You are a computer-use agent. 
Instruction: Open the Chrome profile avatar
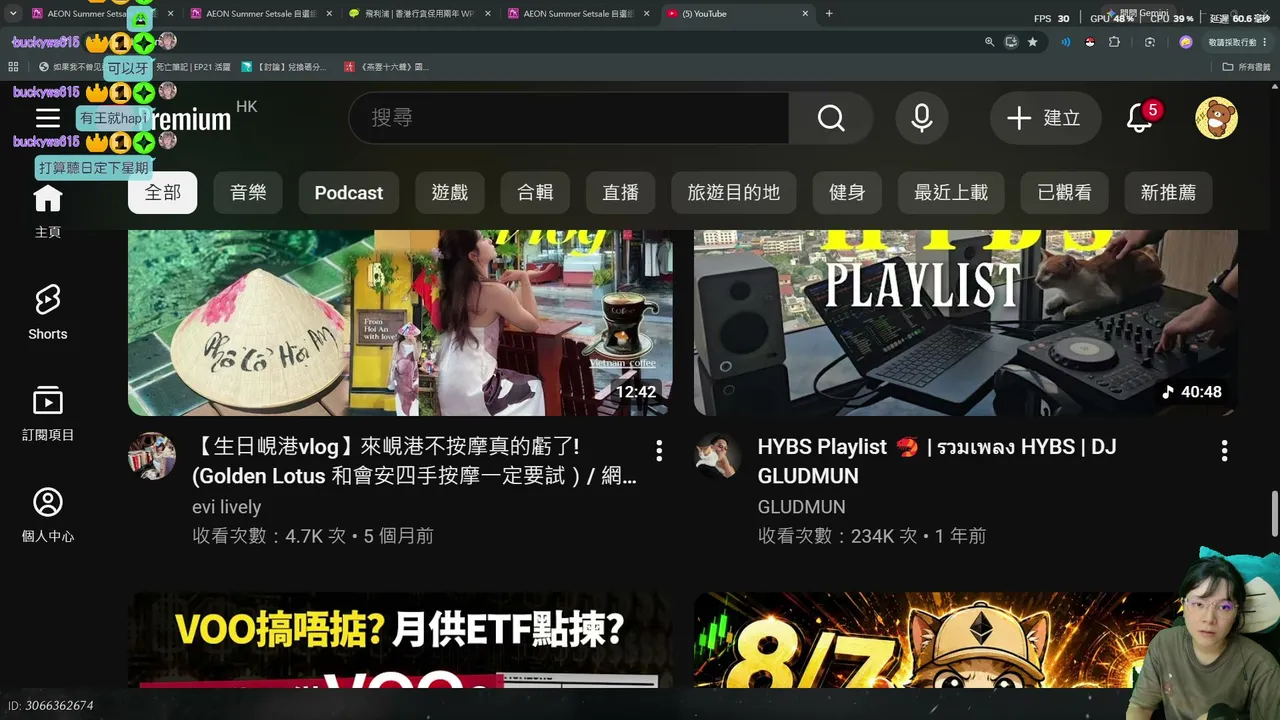click(x=1186, y=42)
